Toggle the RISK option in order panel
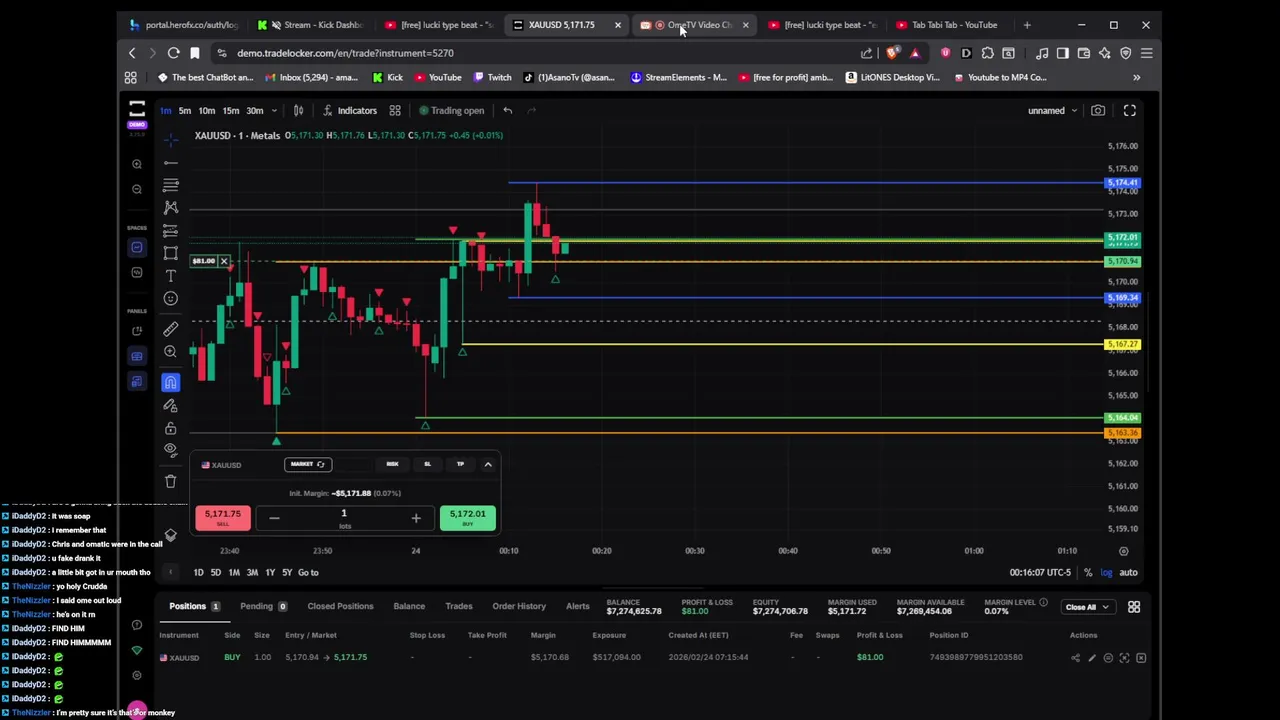The width and height of the screenshot is (1280, 720). 392,464
